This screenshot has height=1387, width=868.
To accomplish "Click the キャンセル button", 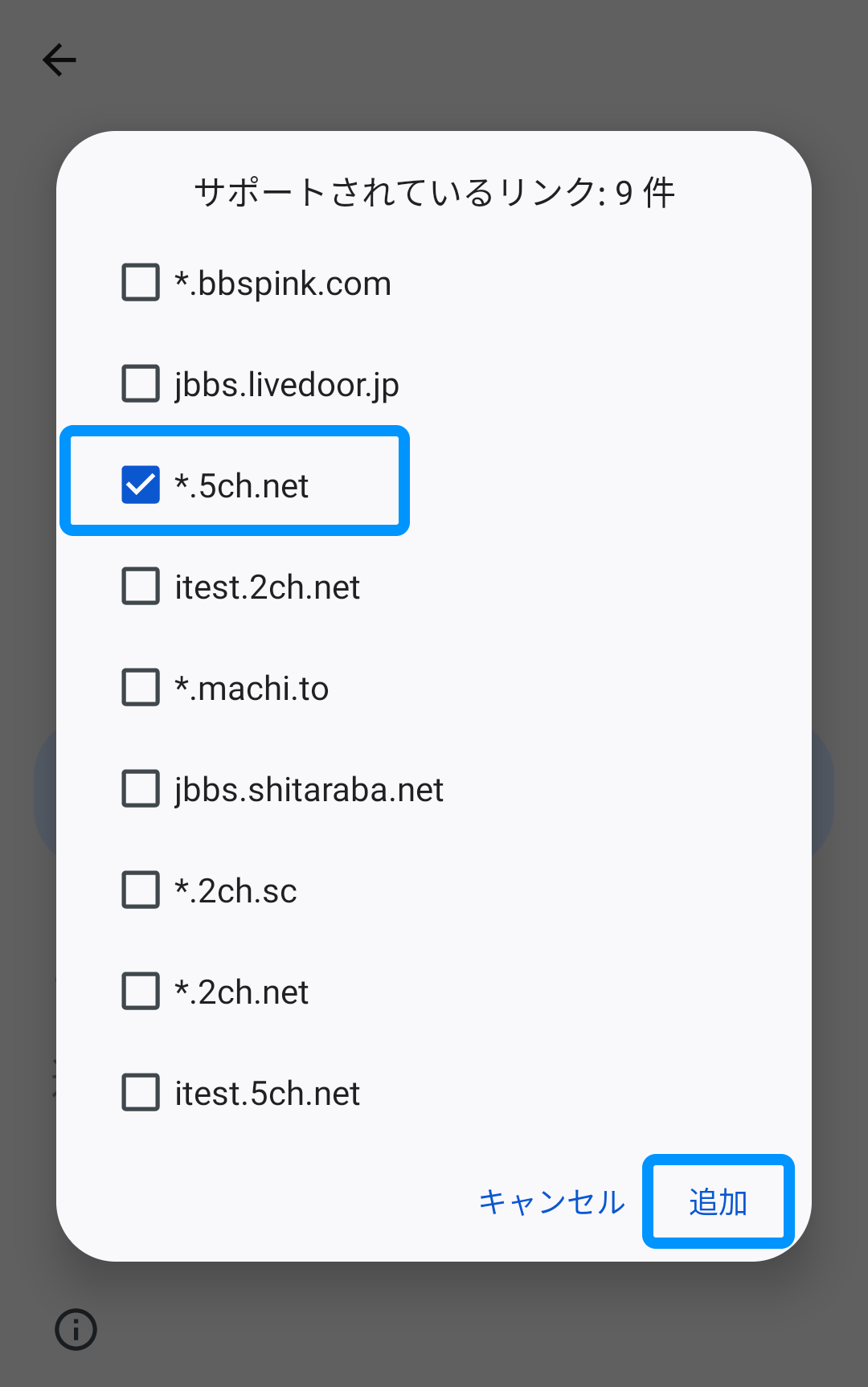I will 551,1202.
